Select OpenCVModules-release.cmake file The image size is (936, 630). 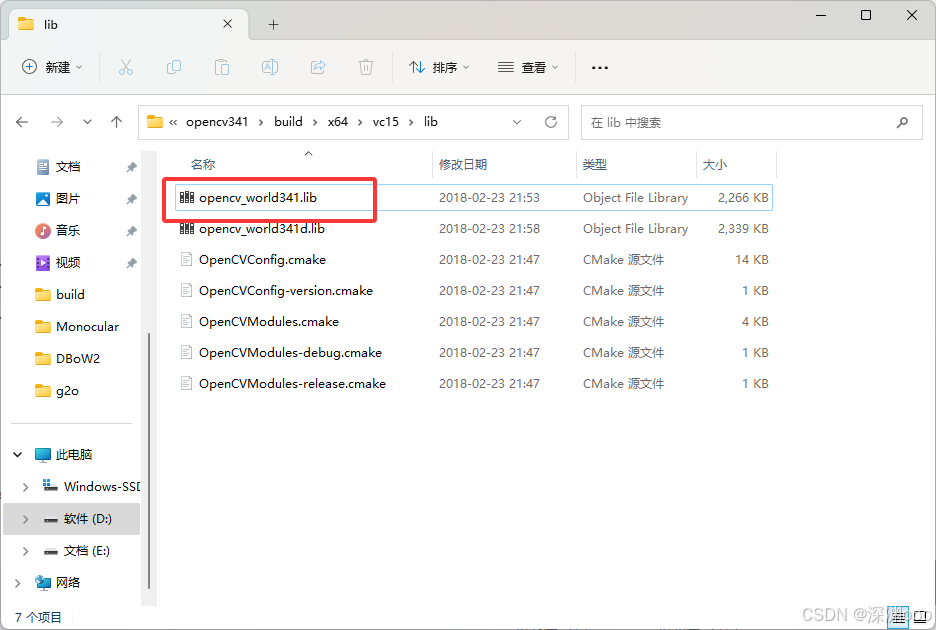coord(474,384)
